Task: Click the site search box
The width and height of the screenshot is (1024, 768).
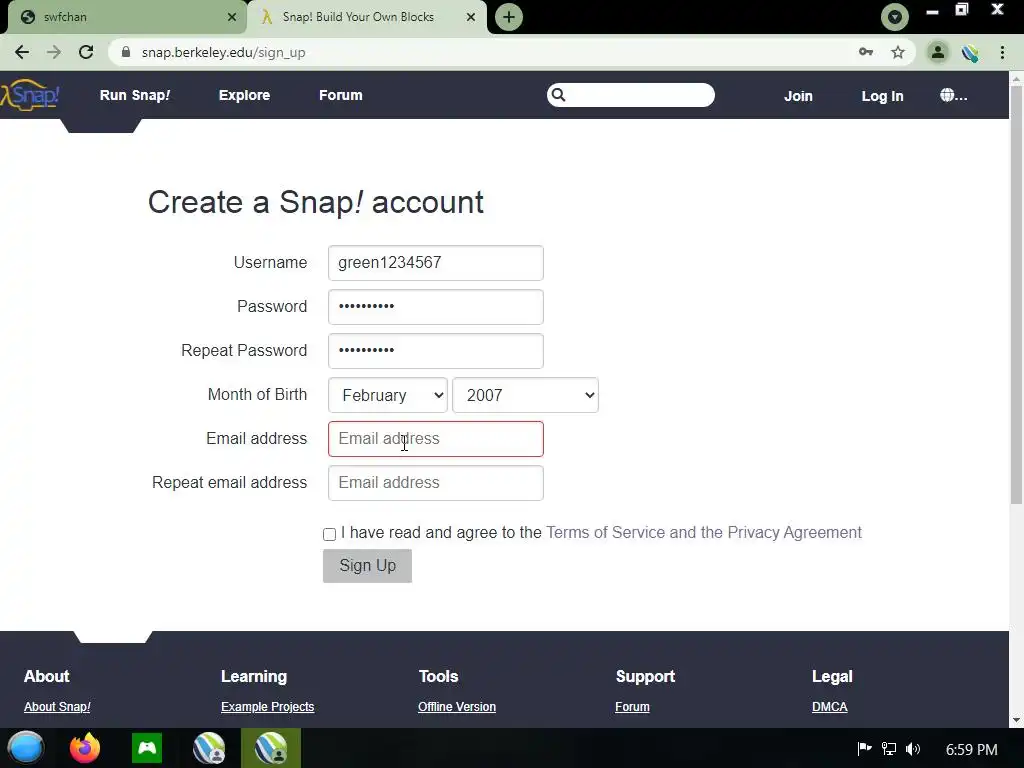Action: point(631,95)
